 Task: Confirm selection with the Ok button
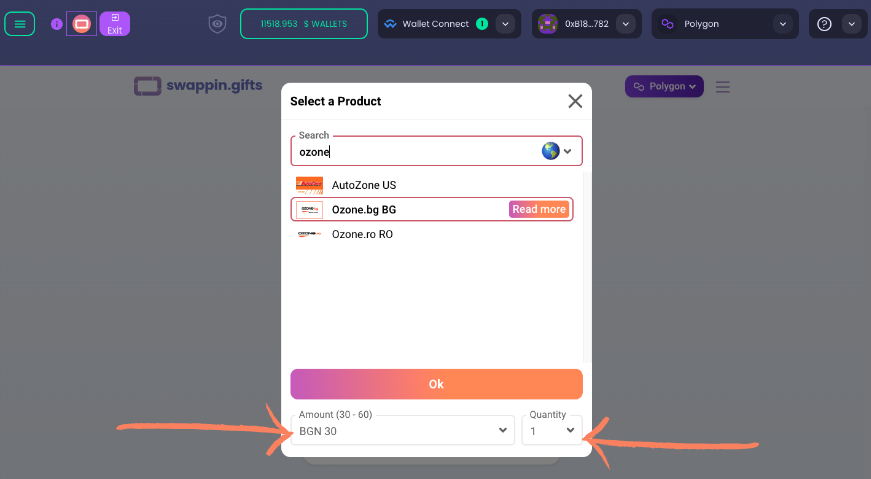pyautogui.click(x=436, y=384)
